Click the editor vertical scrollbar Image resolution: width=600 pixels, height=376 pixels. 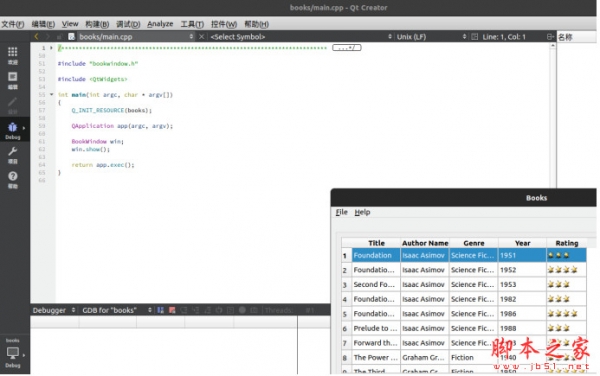[x=553, y=115]
